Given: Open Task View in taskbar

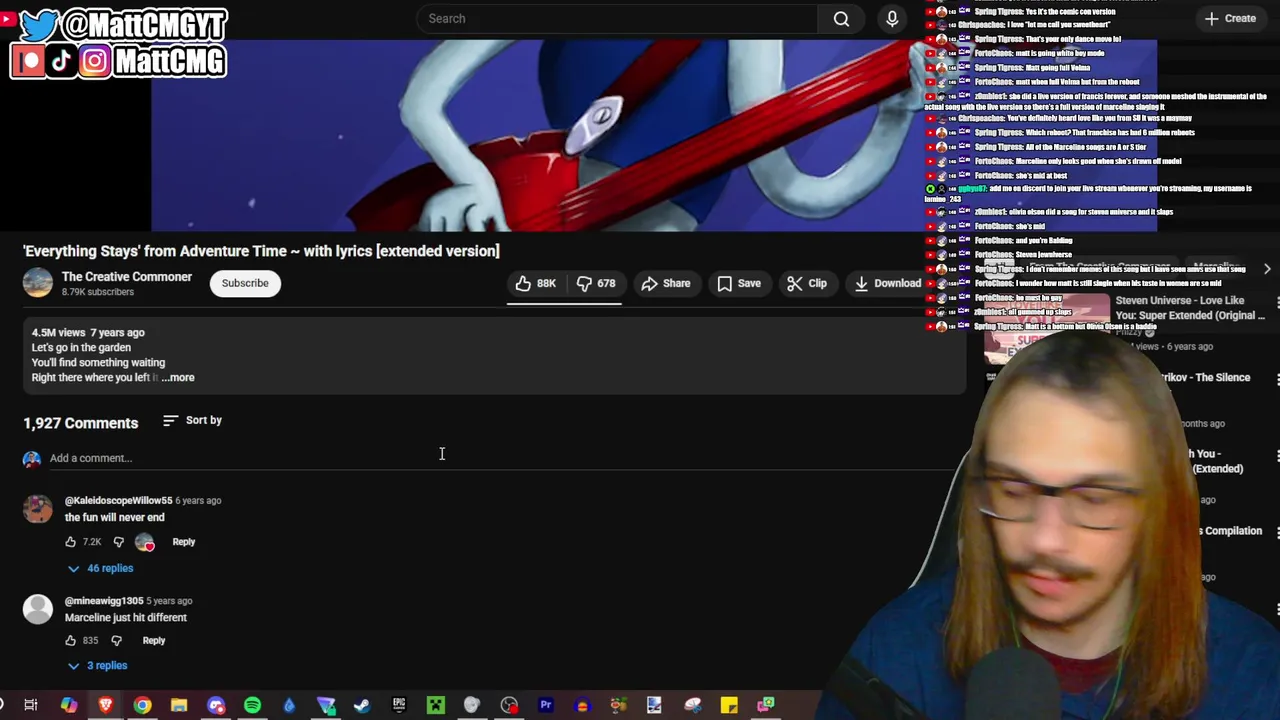Looking at the screenshot, I should click(31, 705).
